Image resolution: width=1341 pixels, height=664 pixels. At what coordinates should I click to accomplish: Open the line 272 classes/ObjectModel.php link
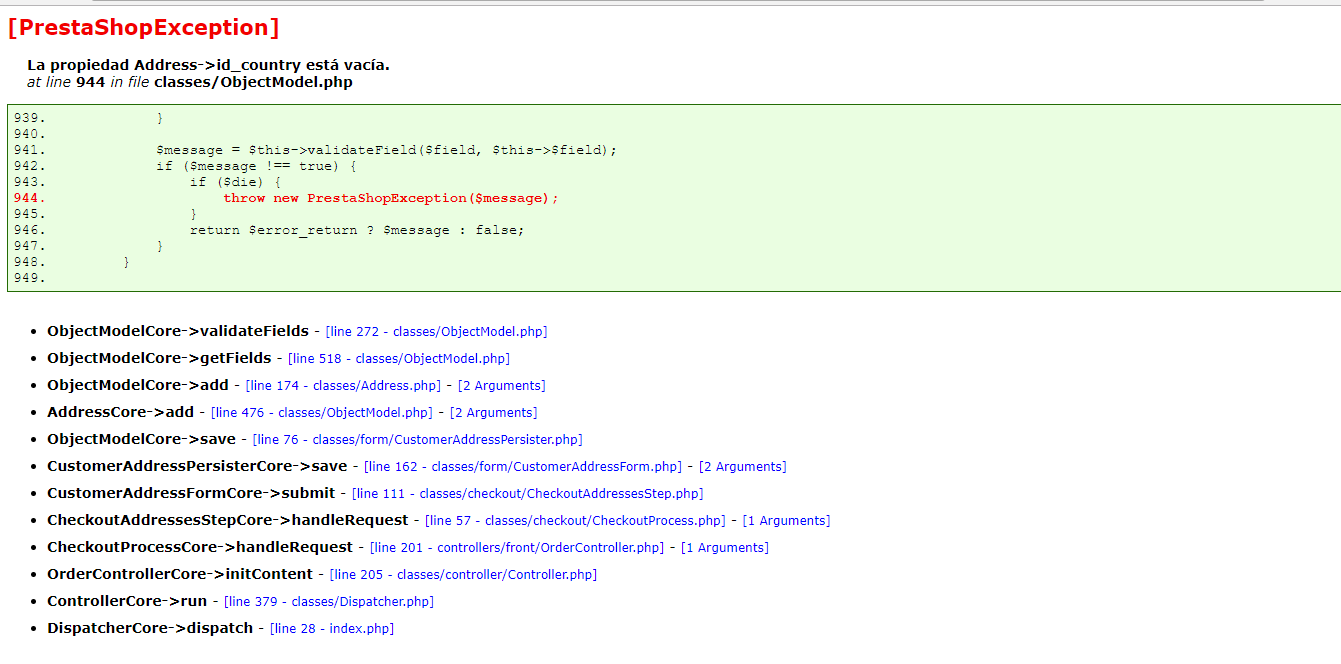point(436,331)
